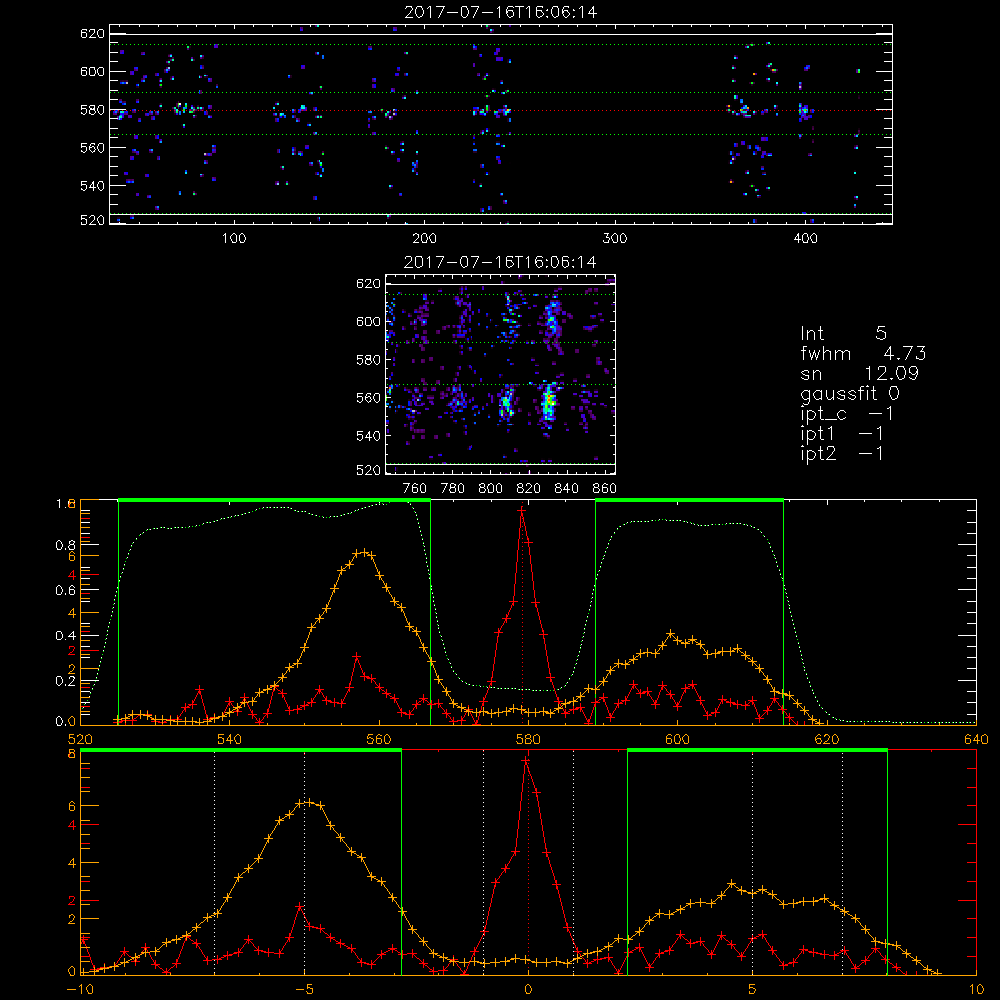Click the tall red peak at 0 in bottom plot
This screenshot has width=1000, height=1000.
coord(526,760)
